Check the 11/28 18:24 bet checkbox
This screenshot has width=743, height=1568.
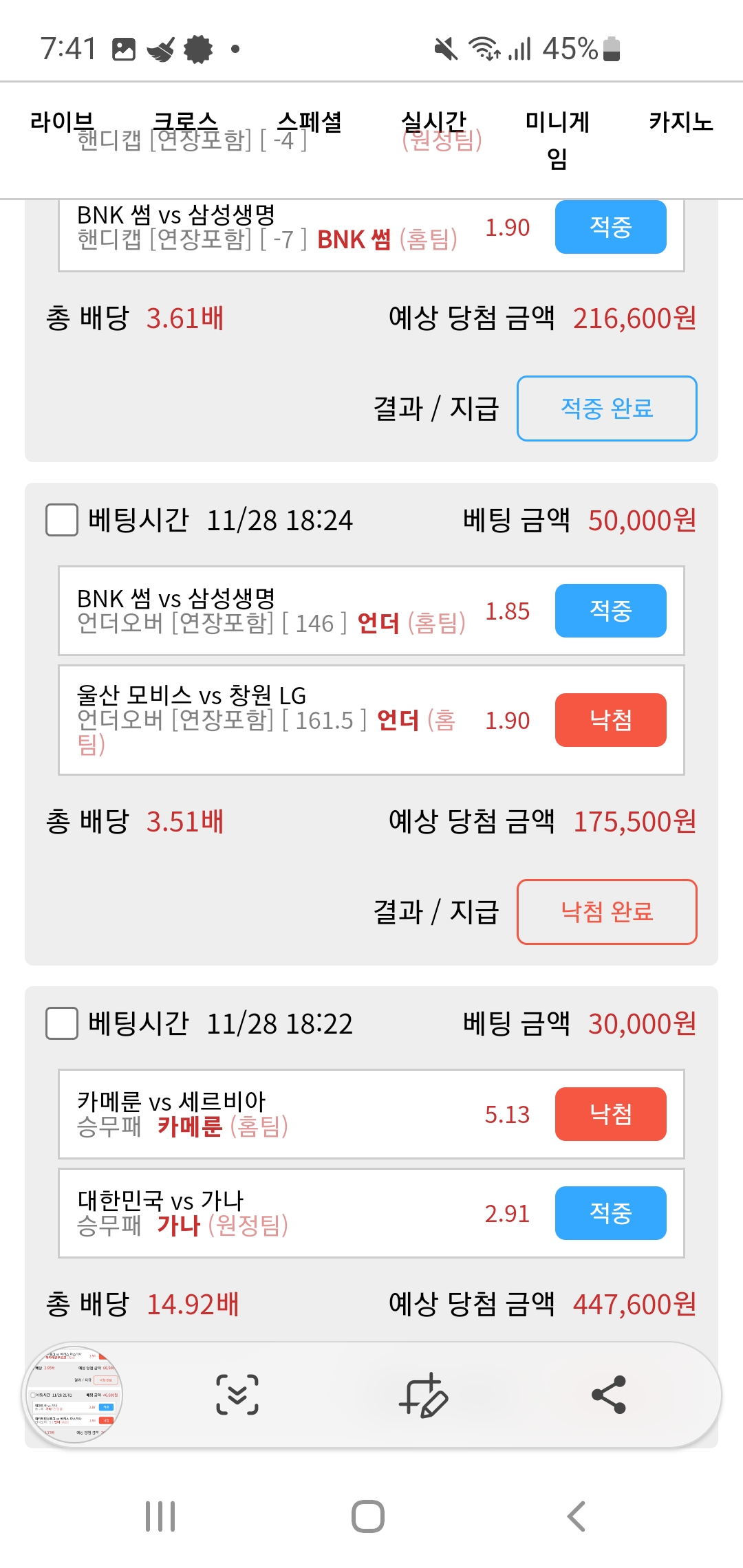pyautogui.click(x=62, y=520)
